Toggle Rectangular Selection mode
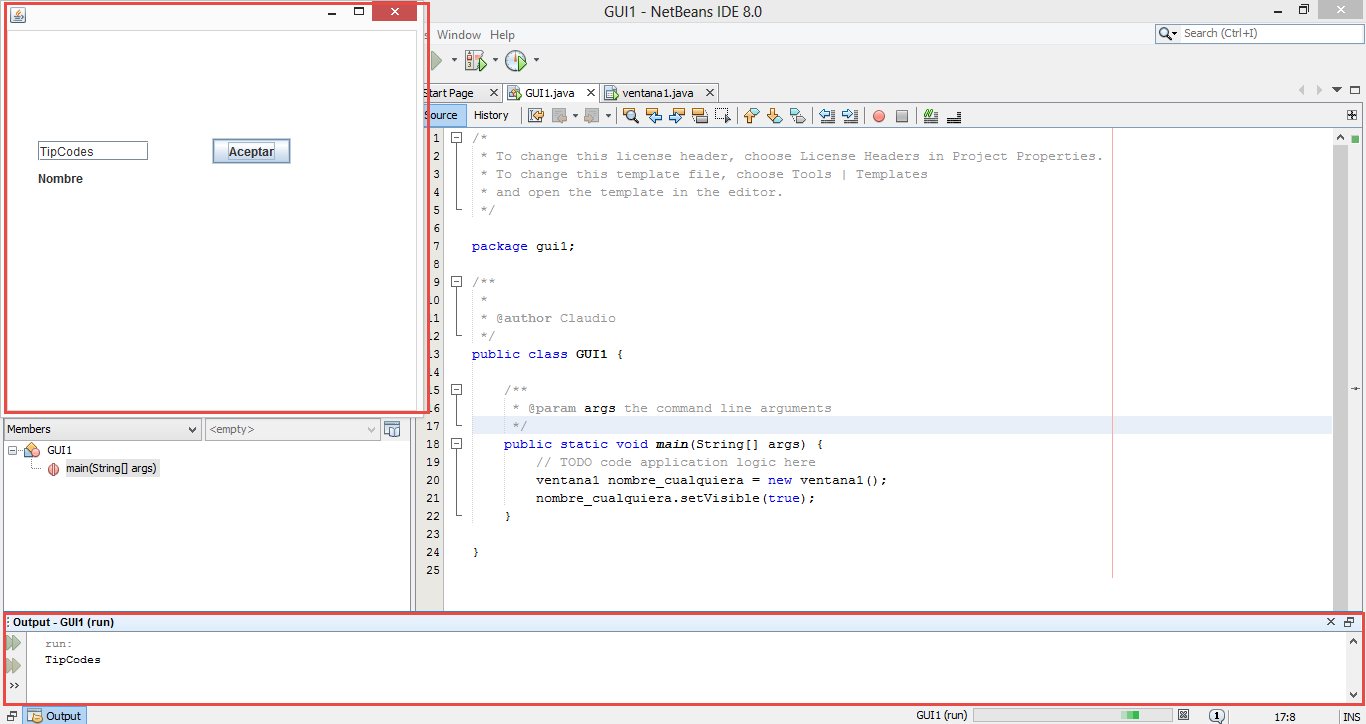Screen dimensions: 1366x724 click(724, 115)
